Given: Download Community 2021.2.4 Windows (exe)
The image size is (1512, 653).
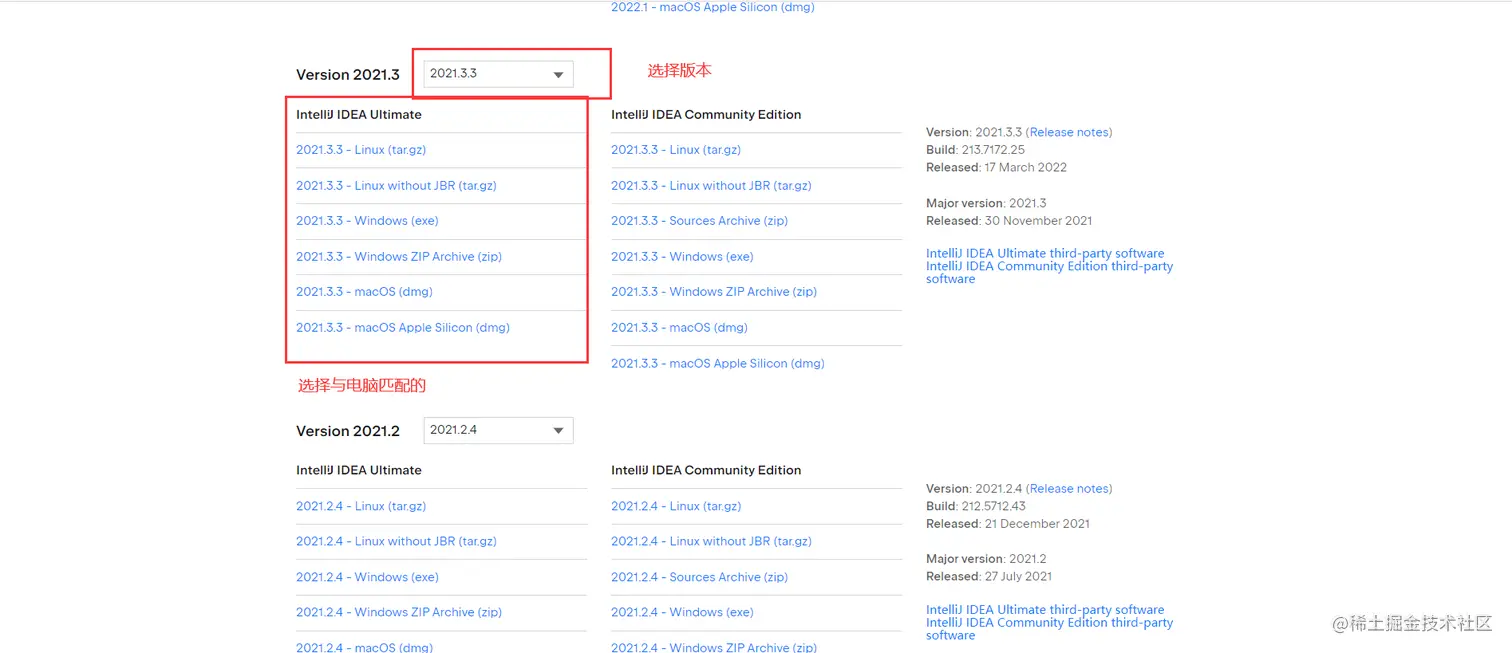Looking at the screenshot, I should (x=682, y=612).
